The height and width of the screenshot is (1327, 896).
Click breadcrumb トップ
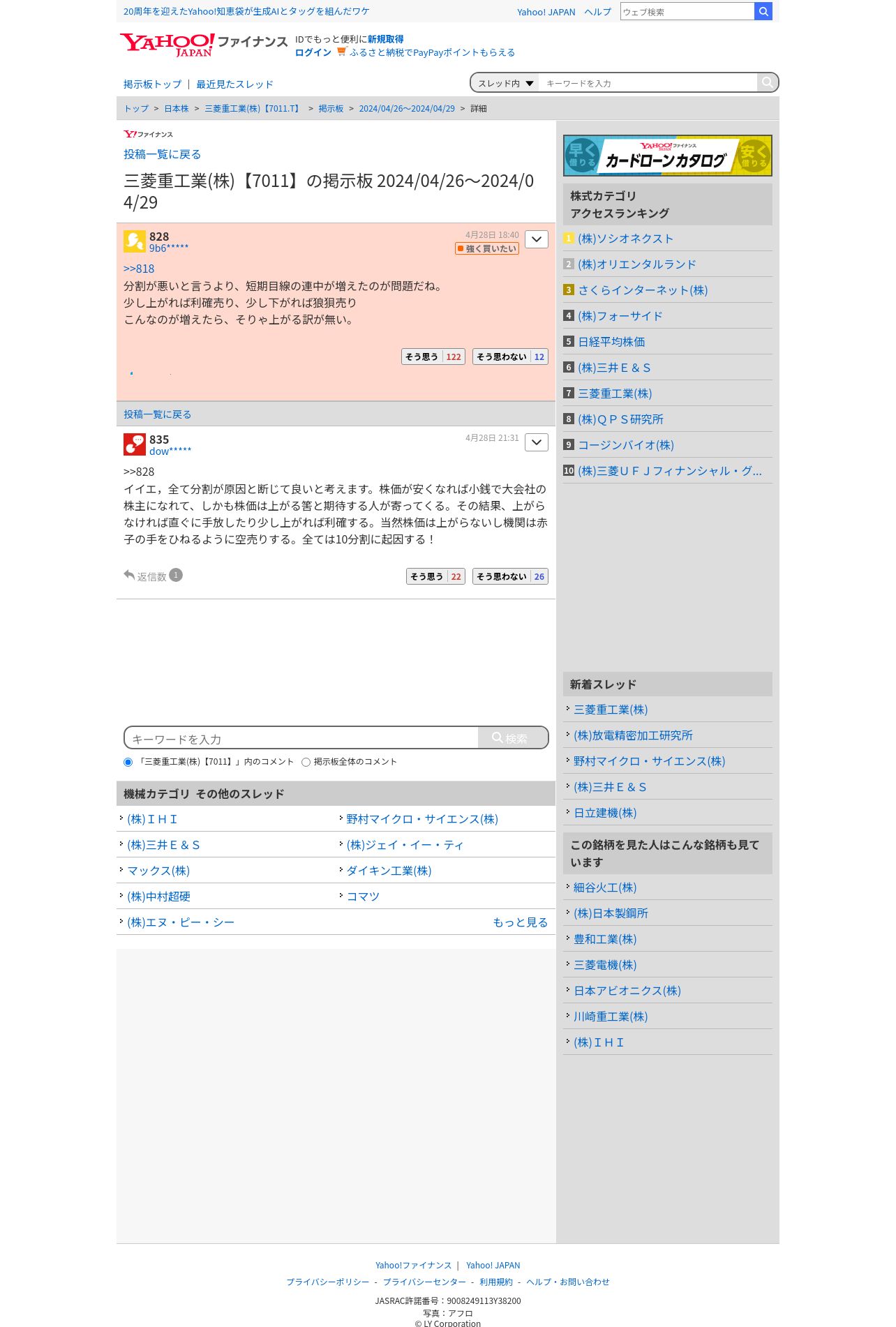pyautogui.click(x=136, y=108)
